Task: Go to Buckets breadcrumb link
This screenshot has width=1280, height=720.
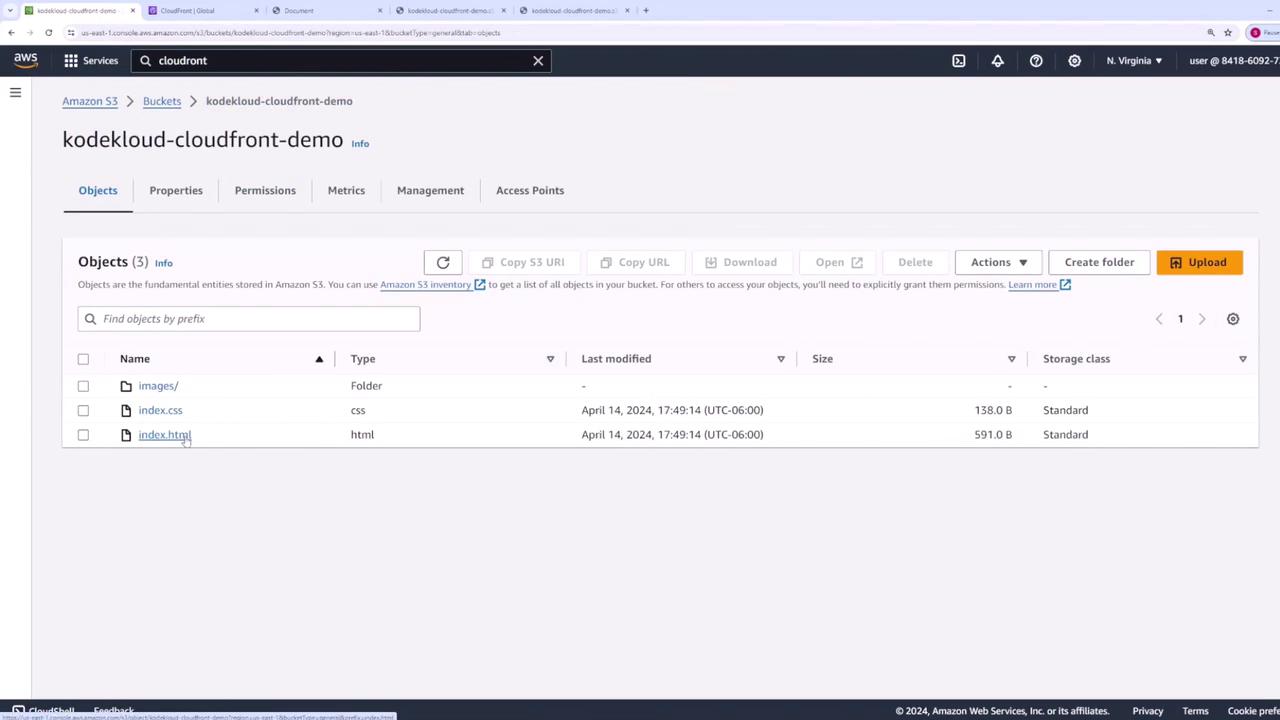Action: click(x=162, y=101)
